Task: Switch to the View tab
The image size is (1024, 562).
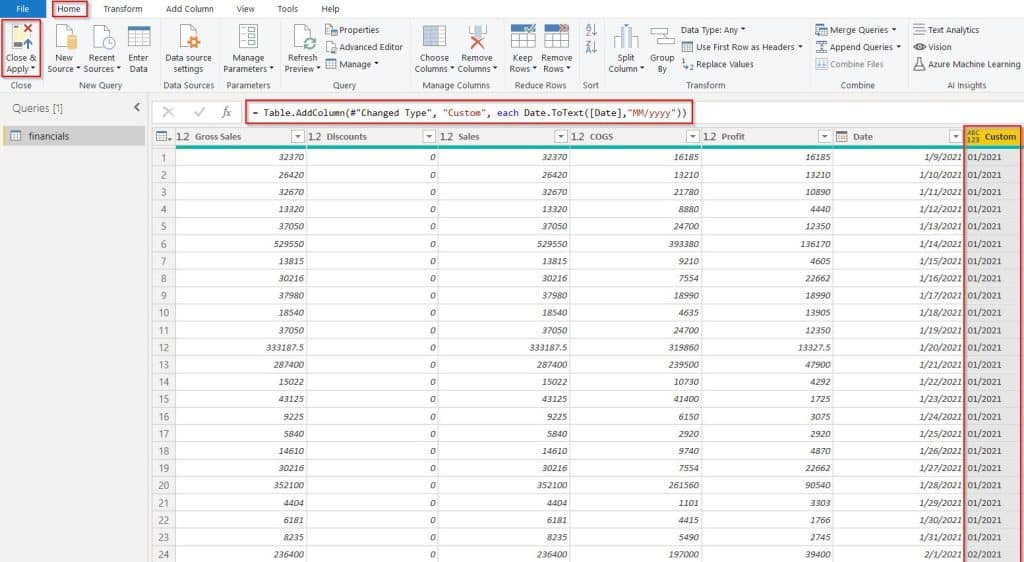Action: [246, 8]
